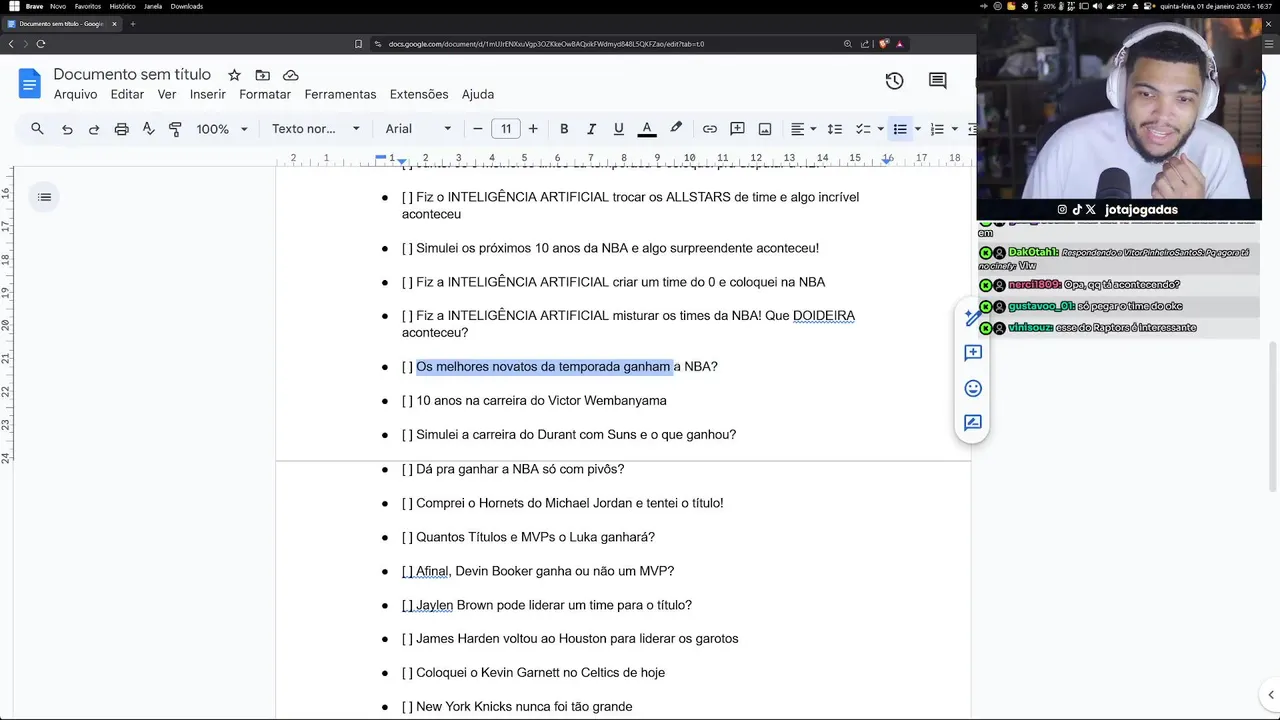
Task: Expand the numbered list options arrow
Action: click(x=954, y=129)
